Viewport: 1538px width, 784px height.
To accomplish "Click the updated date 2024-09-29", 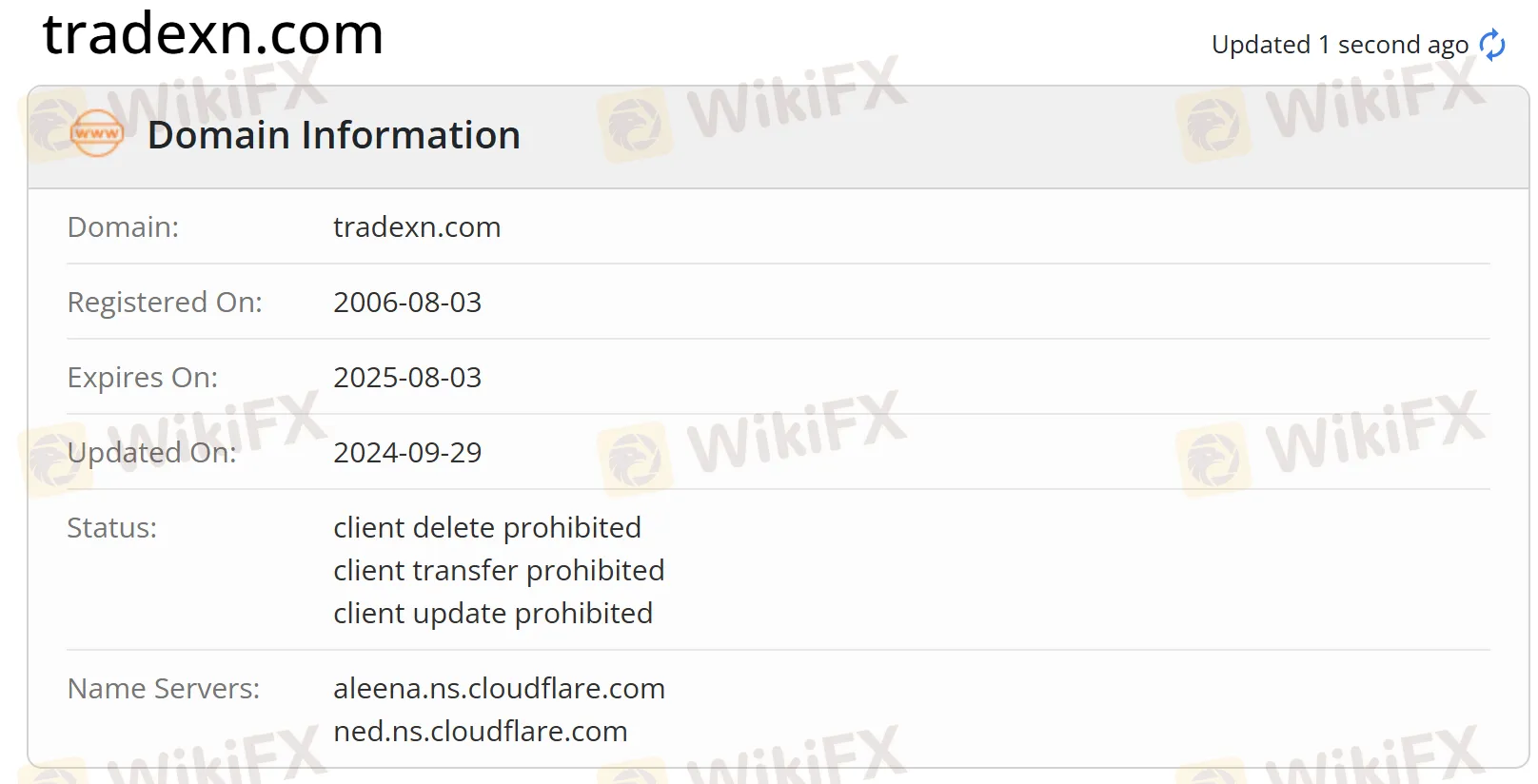I will pyautogui.click(x=407, y=453).
